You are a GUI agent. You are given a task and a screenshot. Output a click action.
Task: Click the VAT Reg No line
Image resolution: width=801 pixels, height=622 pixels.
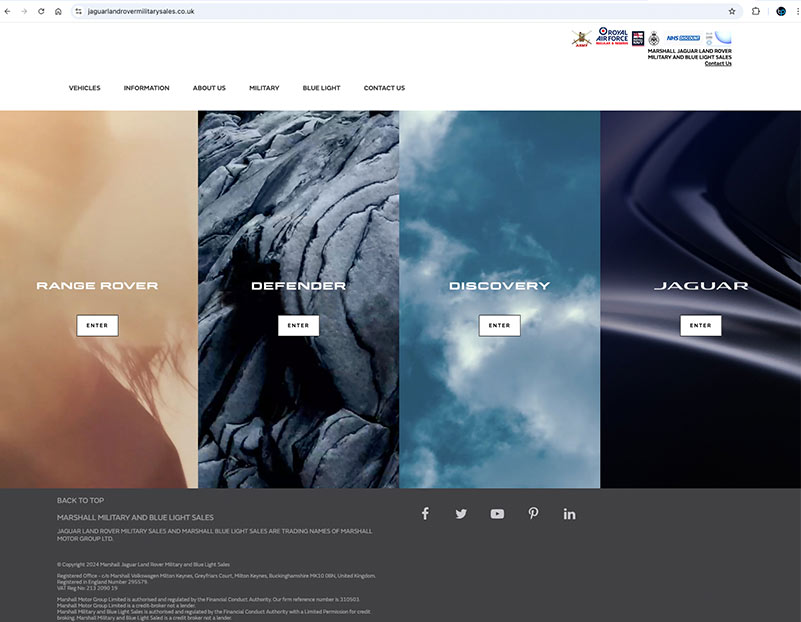[x=87, y=588]
